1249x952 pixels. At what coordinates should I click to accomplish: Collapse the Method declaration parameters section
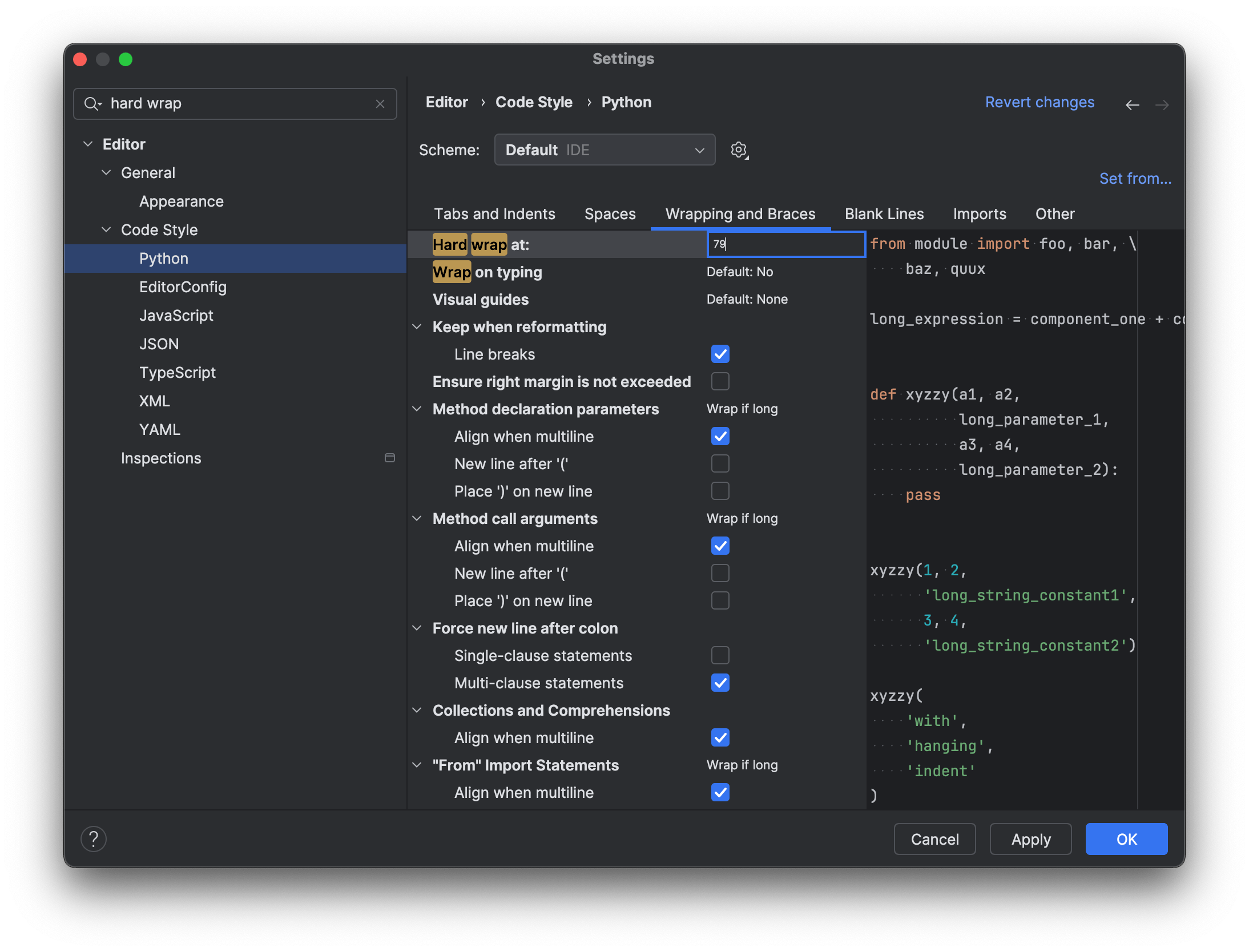click(x=417, y=409)
